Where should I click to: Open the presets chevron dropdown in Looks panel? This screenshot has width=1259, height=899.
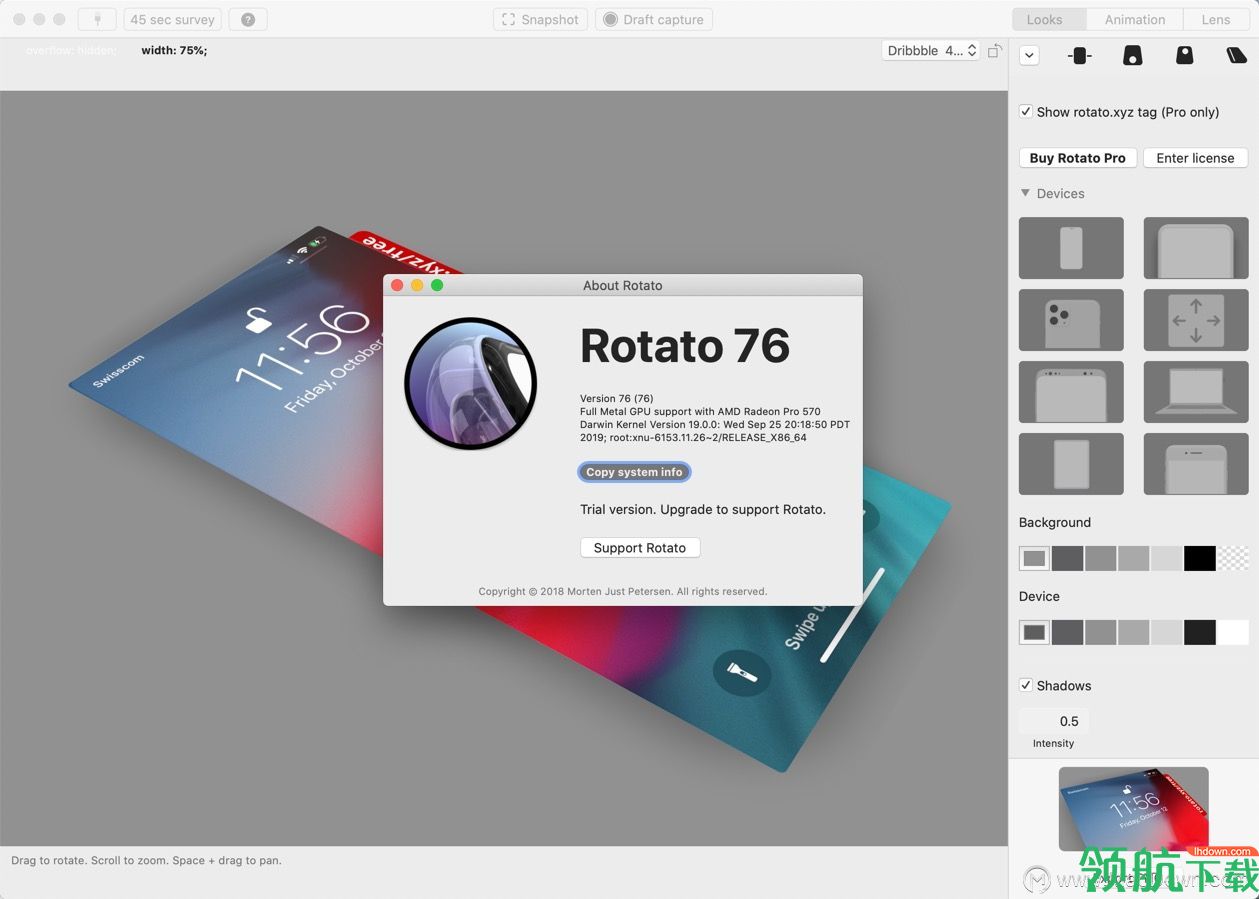click(x=1029, y=56)
